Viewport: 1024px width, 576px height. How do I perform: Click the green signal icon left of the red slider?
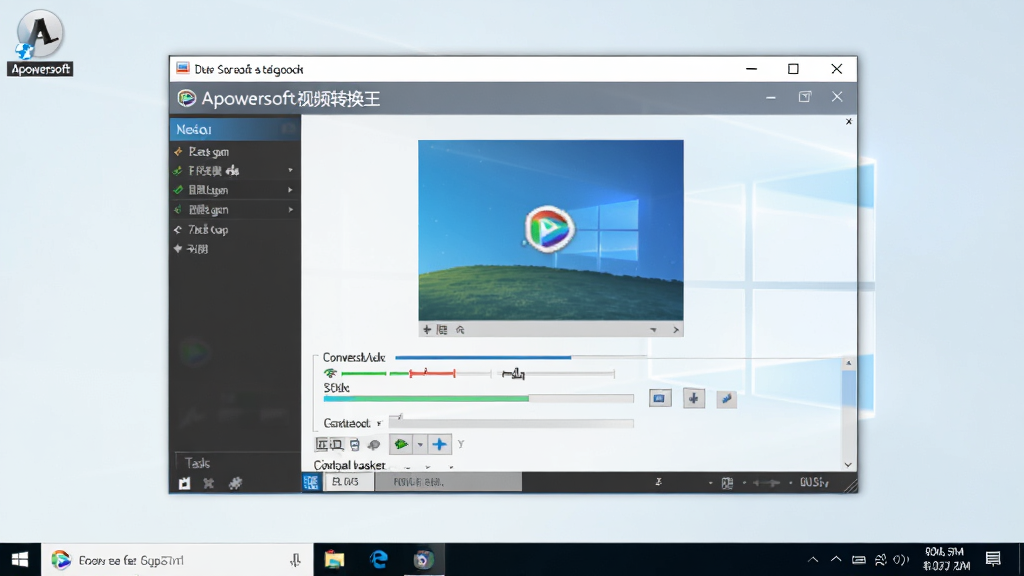pyautogui.click(x=330, y=373)
